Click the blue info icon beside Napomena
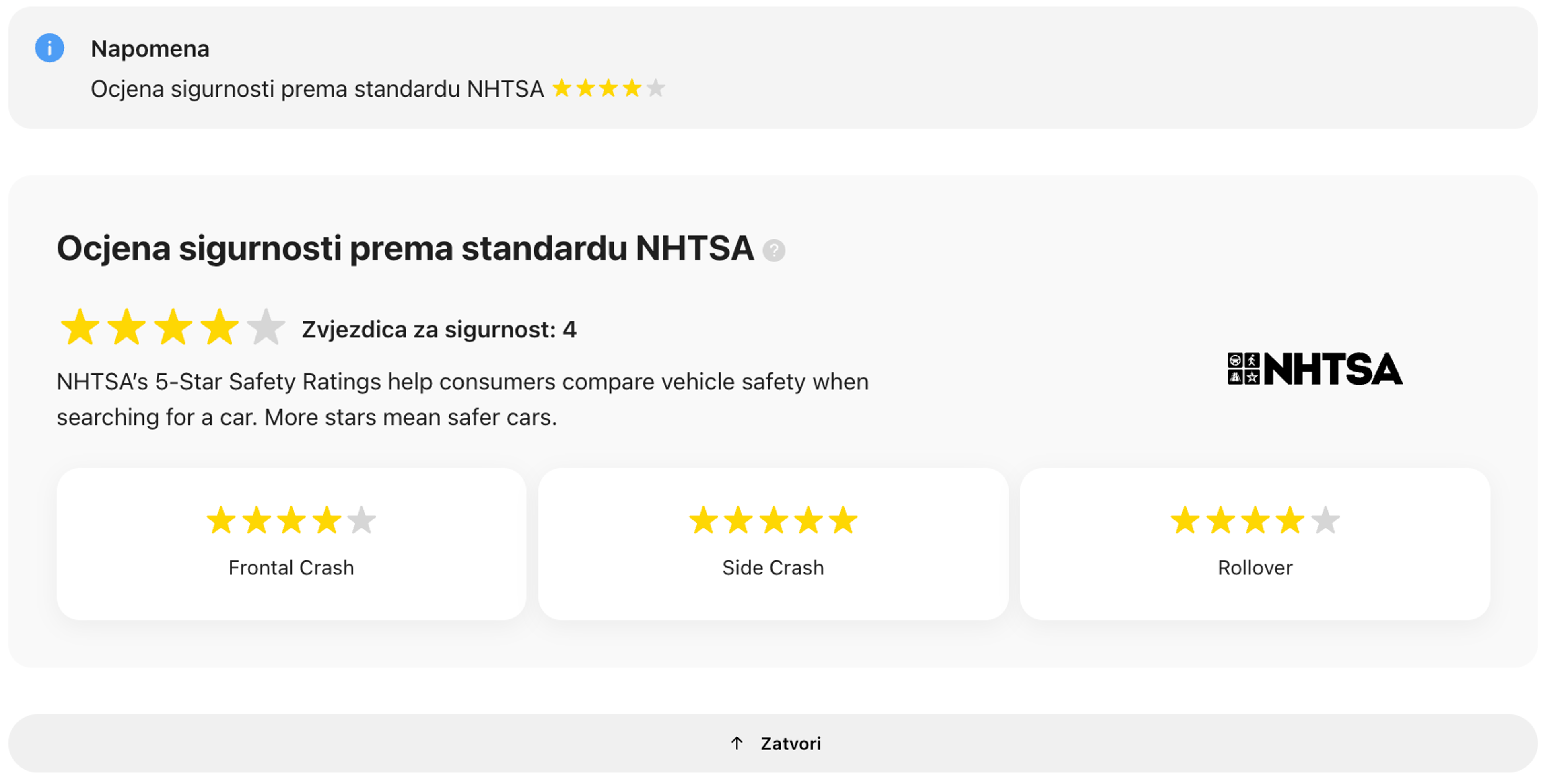 tap(49, 48)
